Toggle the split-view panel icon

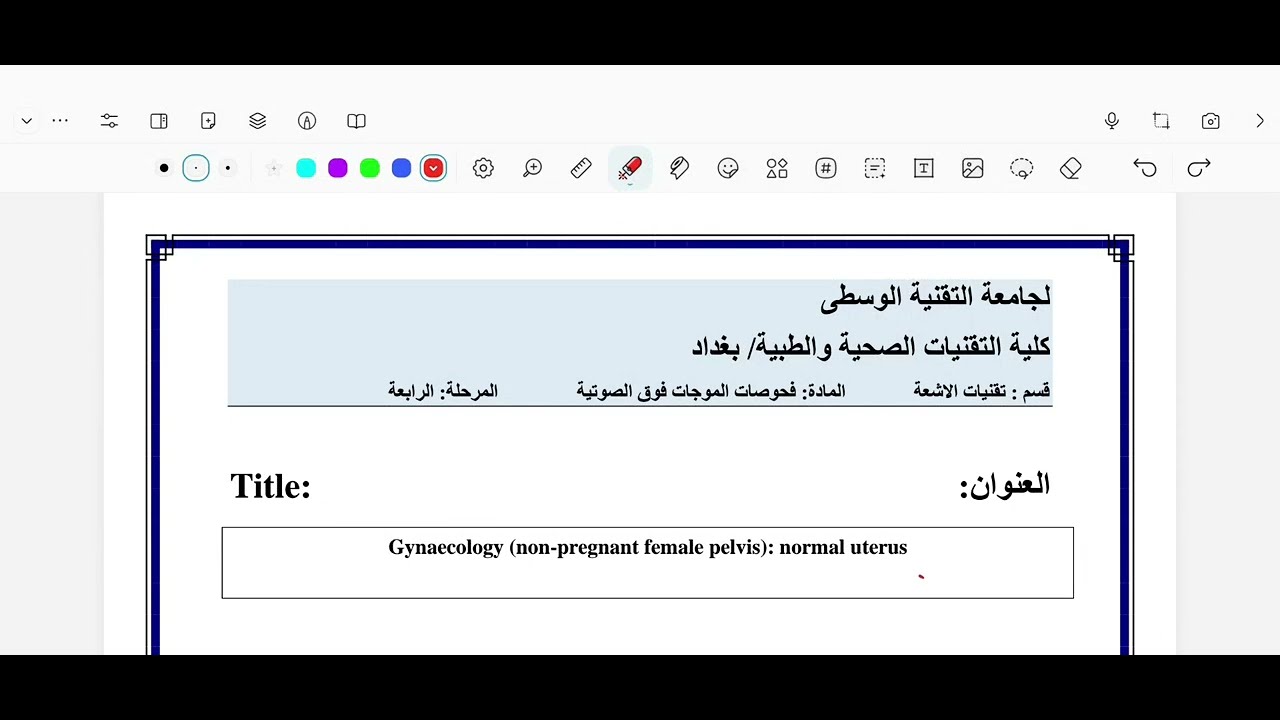(159, 121)
